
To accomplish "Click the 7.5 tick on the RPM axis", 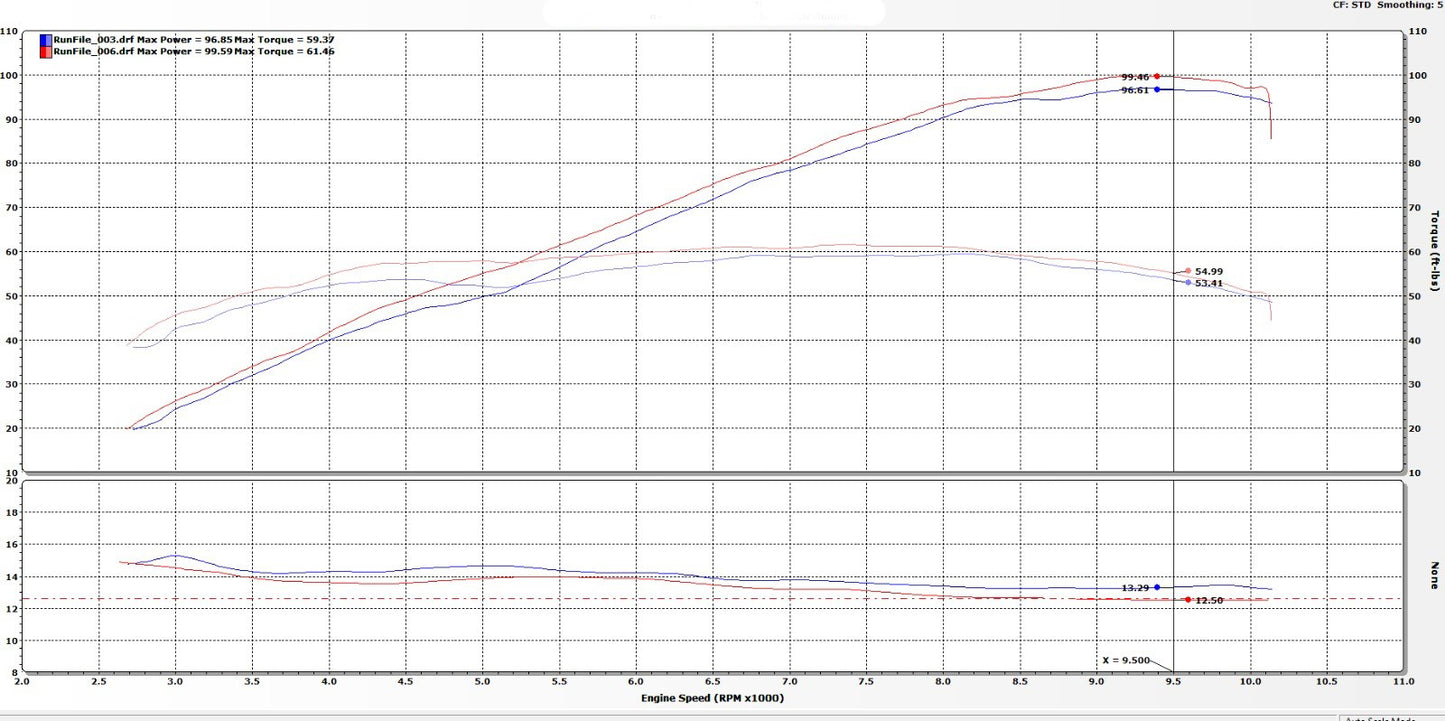I will pos(866,680).
